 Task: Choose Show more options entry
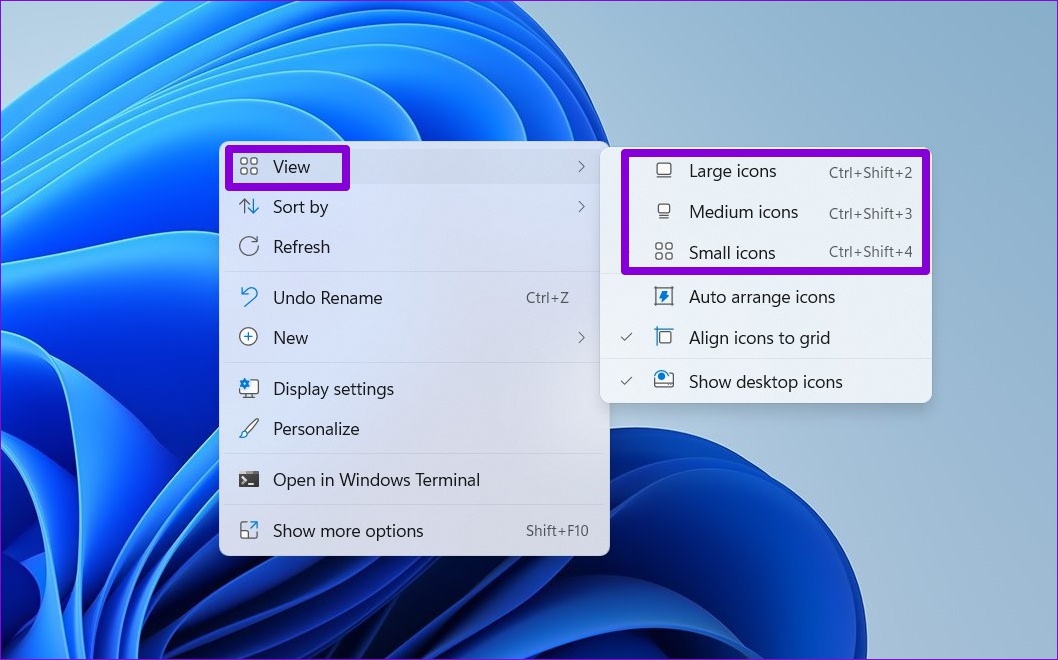(x=414, y=530)
